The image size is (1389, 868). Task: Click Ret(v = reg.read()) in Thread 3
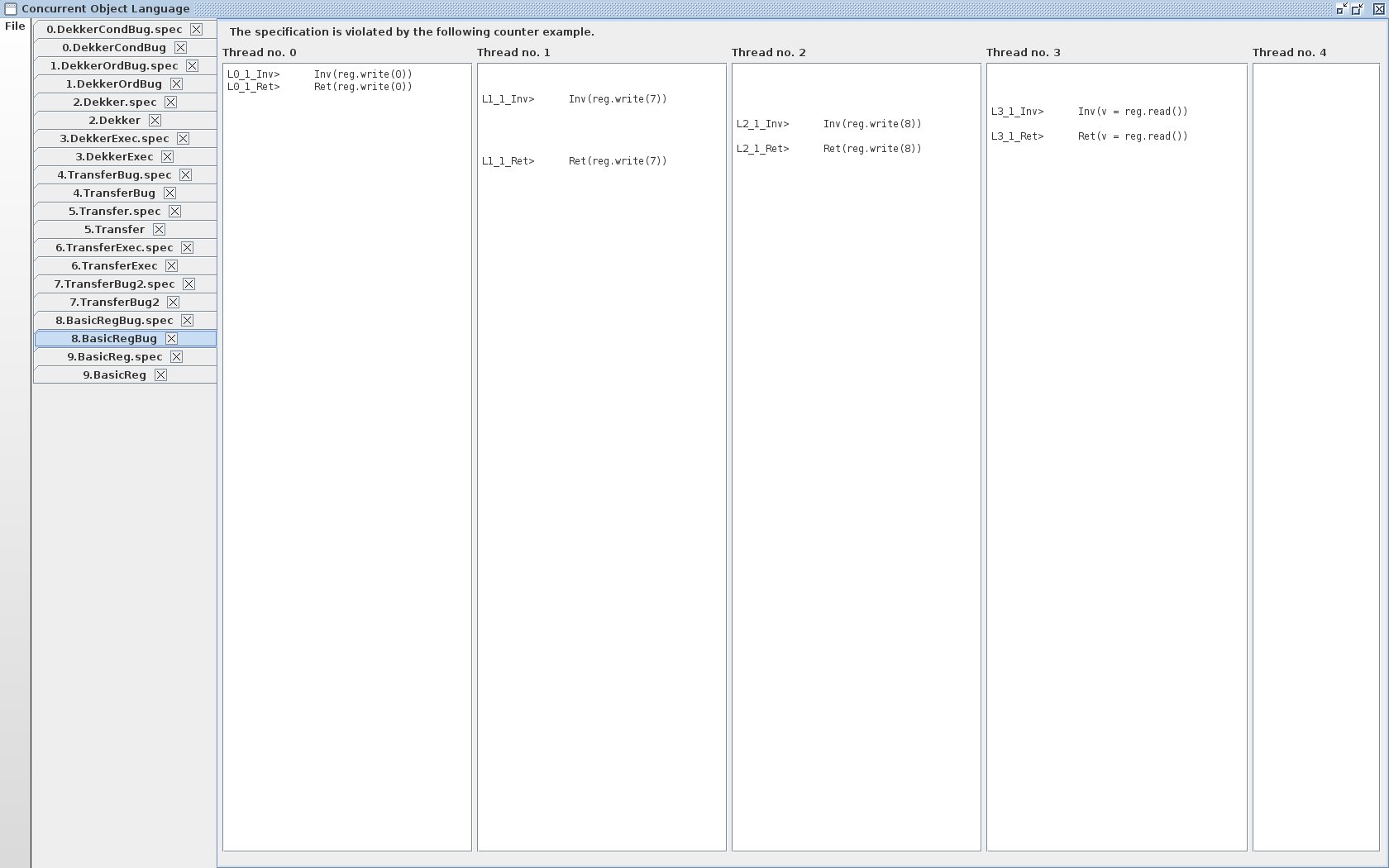pos(1133,136)
